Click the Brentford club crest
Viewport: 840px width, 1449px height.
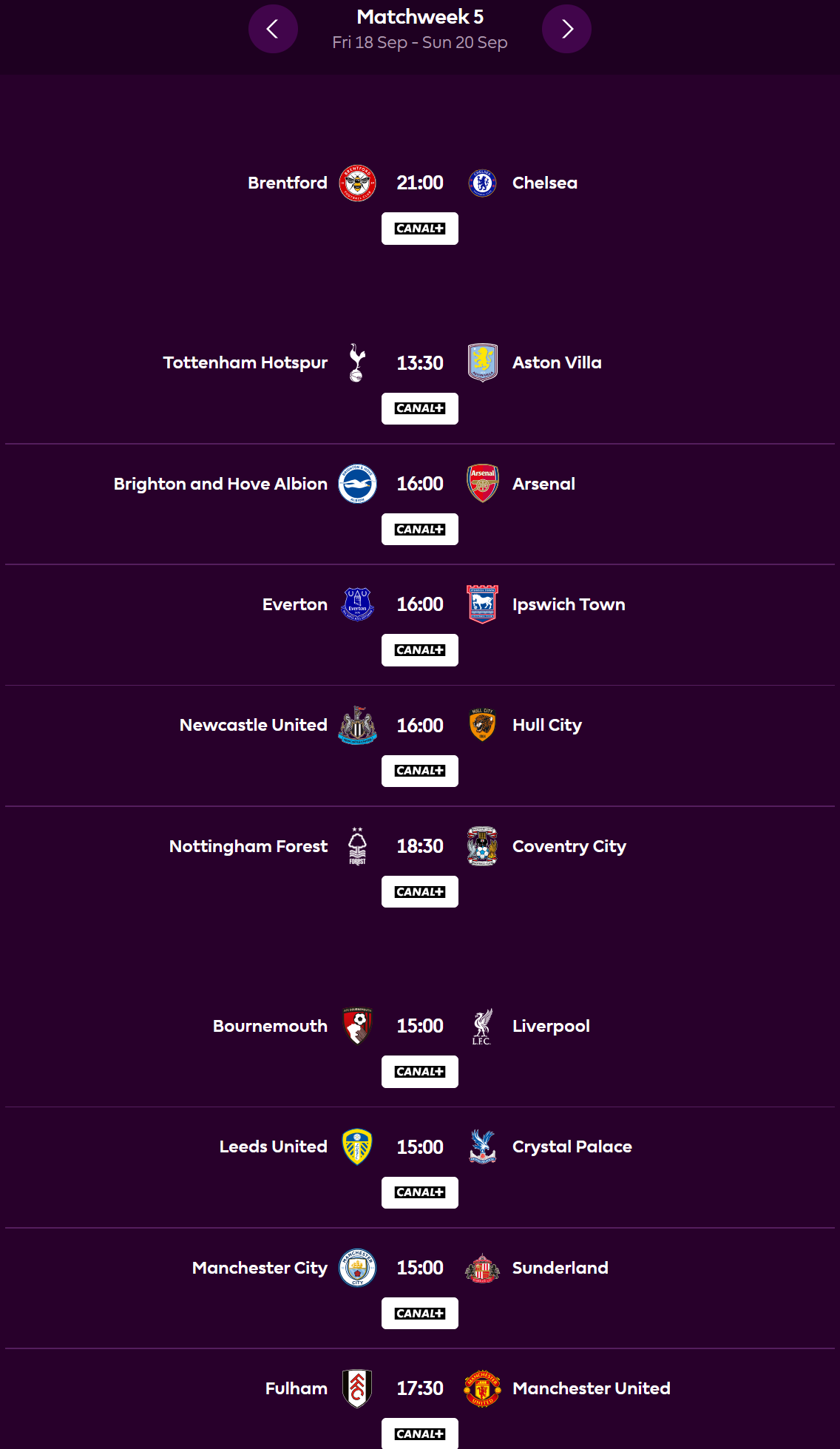[x=357, y=183]
